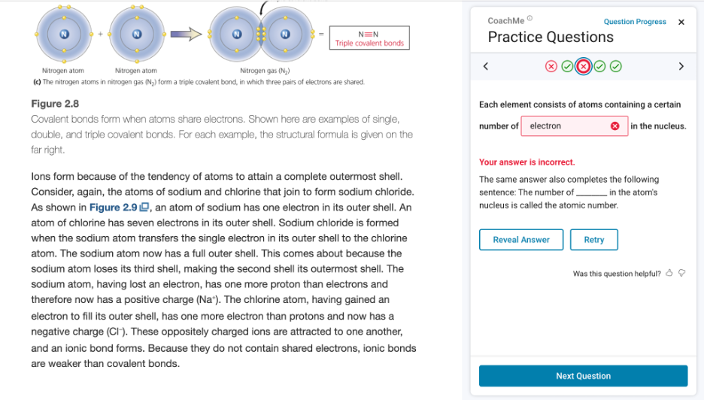Mark question helpful with thumbs up

(669, 273)
